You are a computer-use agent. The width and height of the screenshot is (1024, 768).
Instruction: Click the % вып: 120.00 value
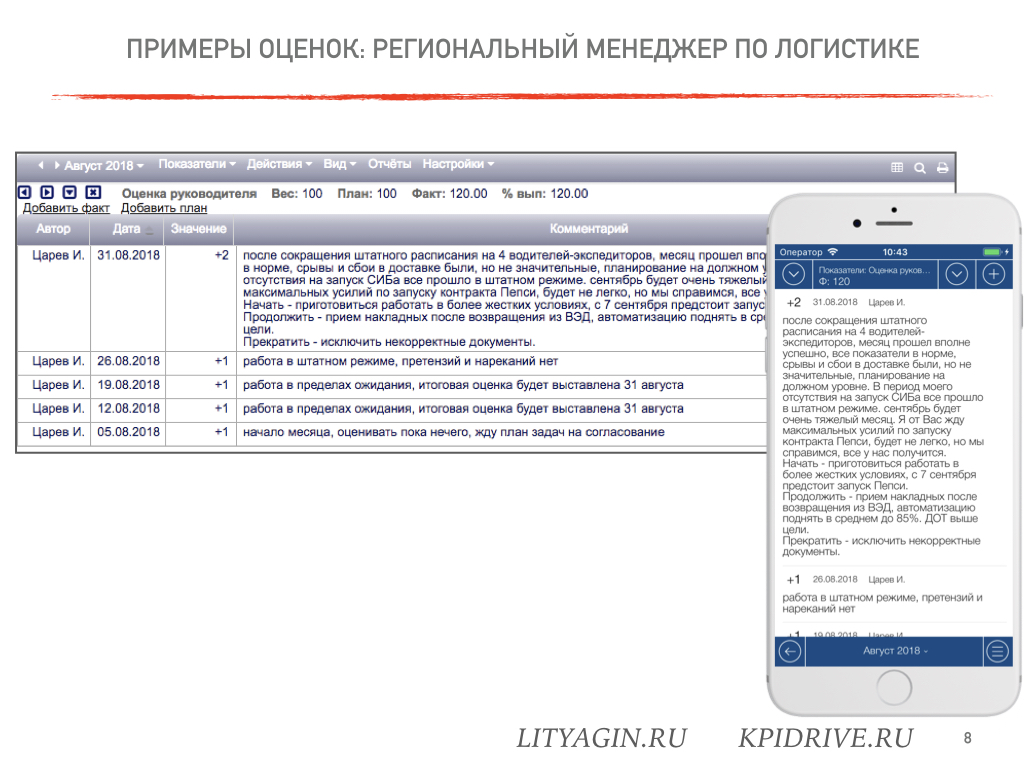pos(545,194)
